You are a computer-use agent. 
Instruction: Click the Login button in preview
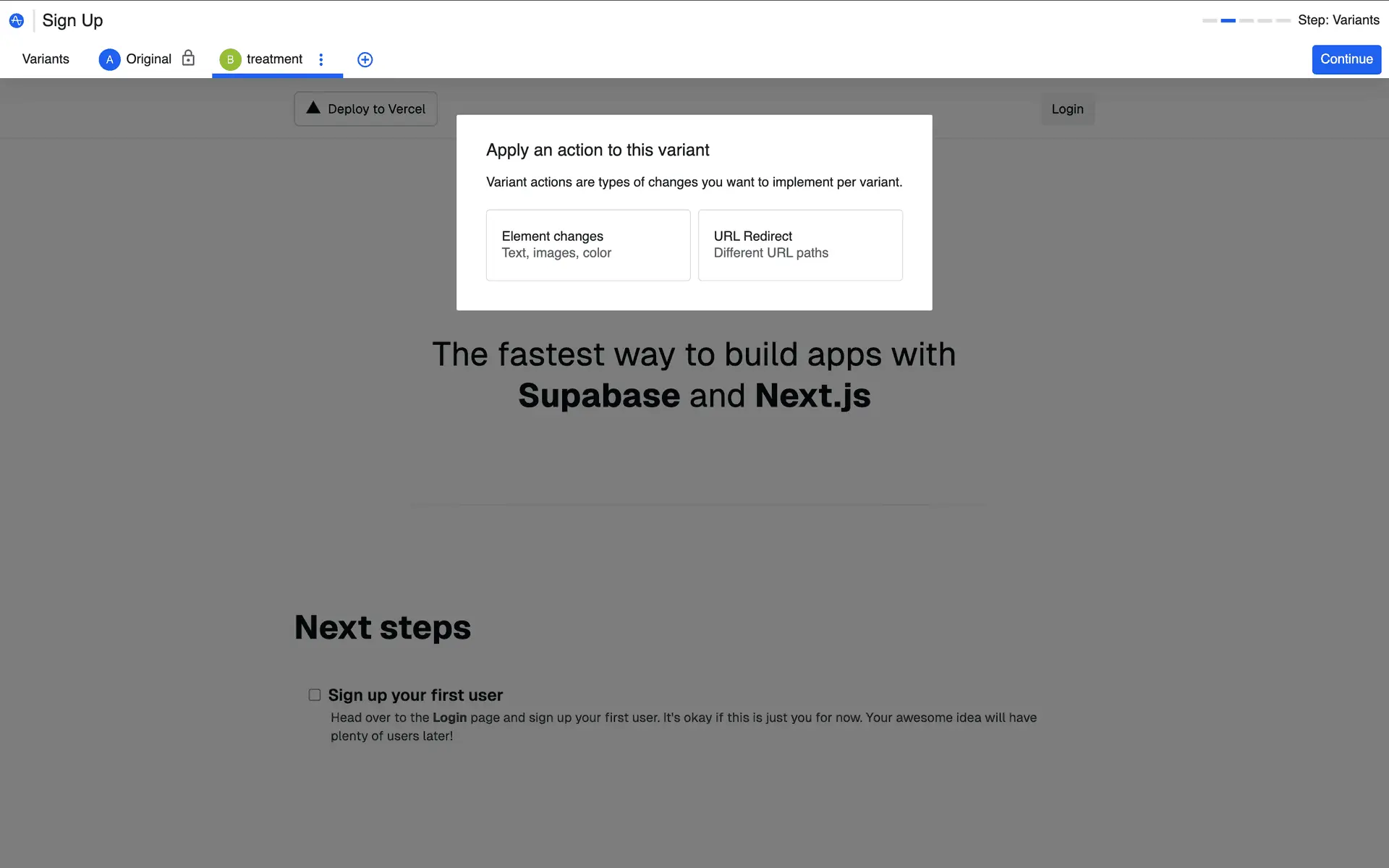(x=1067, y=109)
